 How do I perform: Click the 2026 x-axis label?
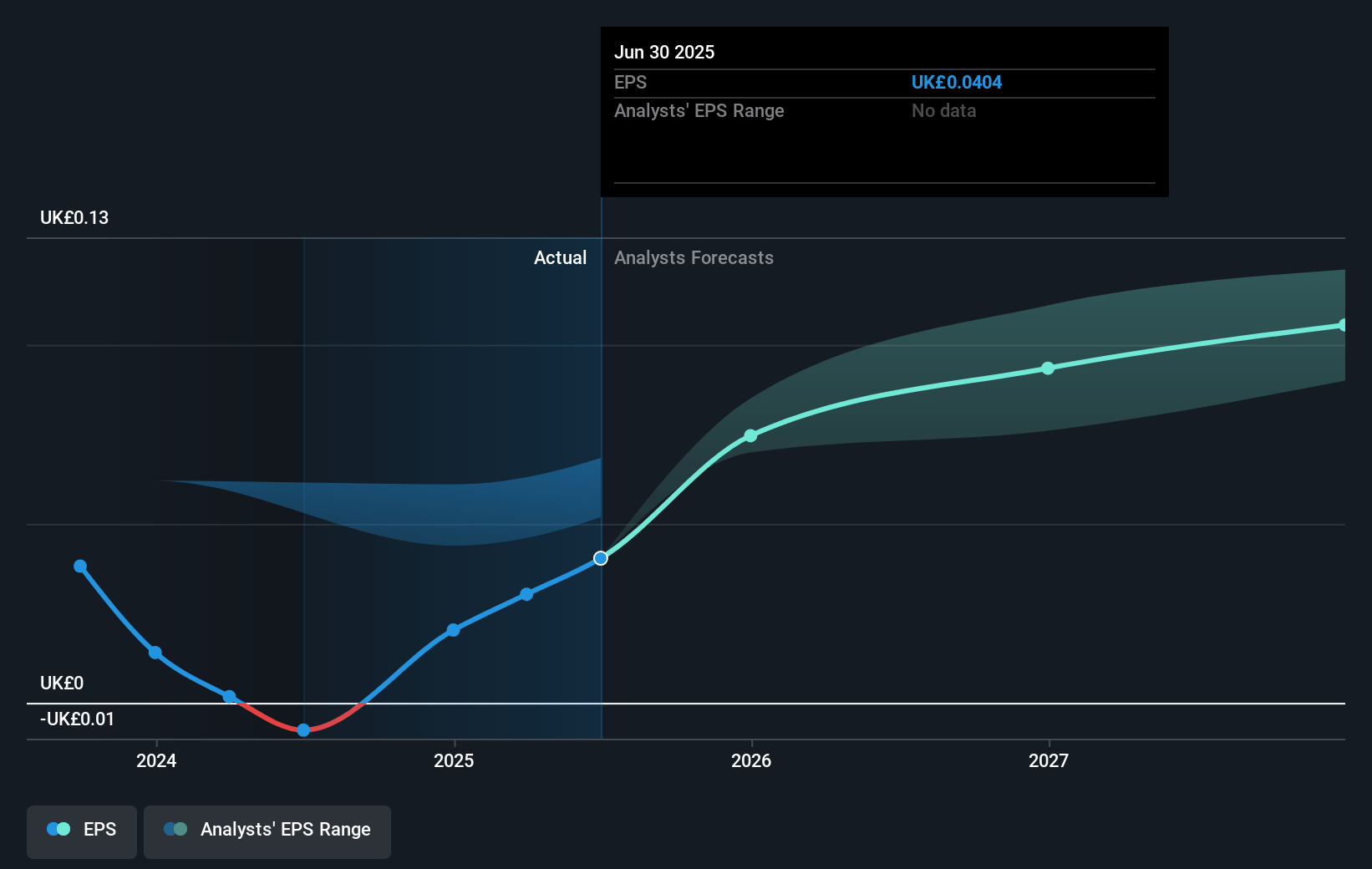click(751, 760)
